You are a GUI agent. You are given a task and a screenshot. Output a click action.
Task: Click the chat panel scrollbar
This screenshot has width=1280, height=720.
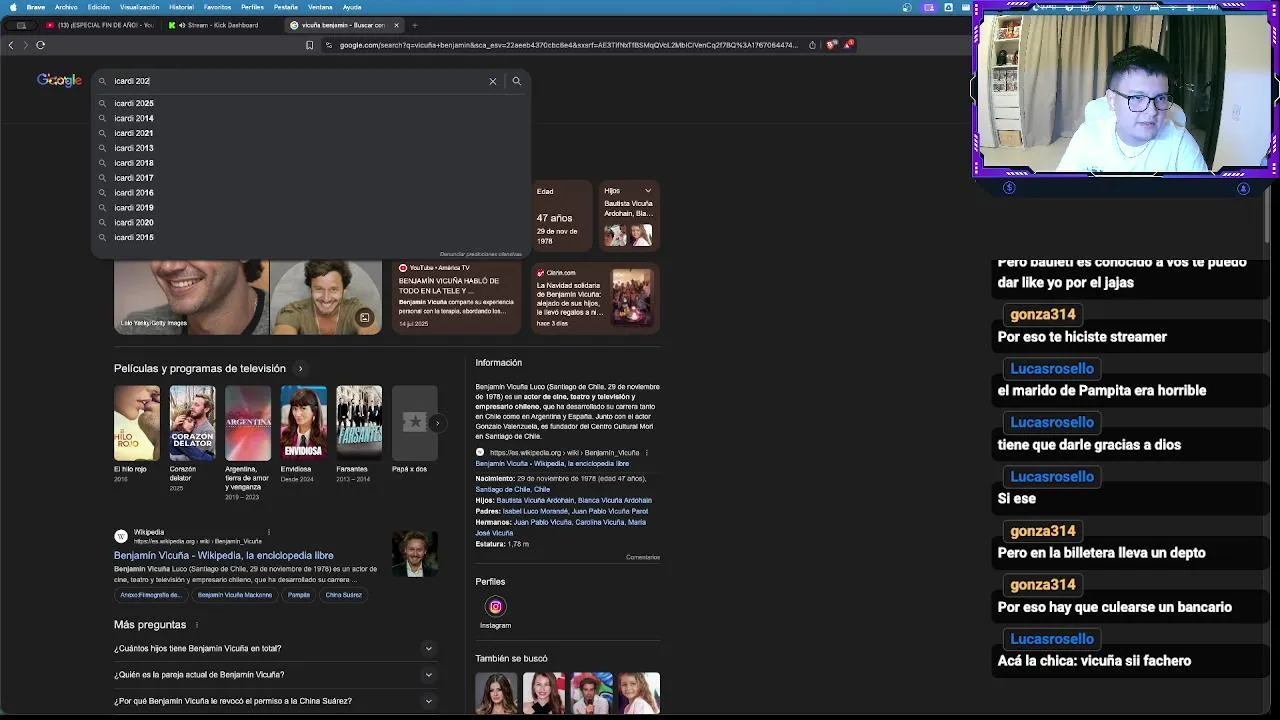coord(1266,216)
